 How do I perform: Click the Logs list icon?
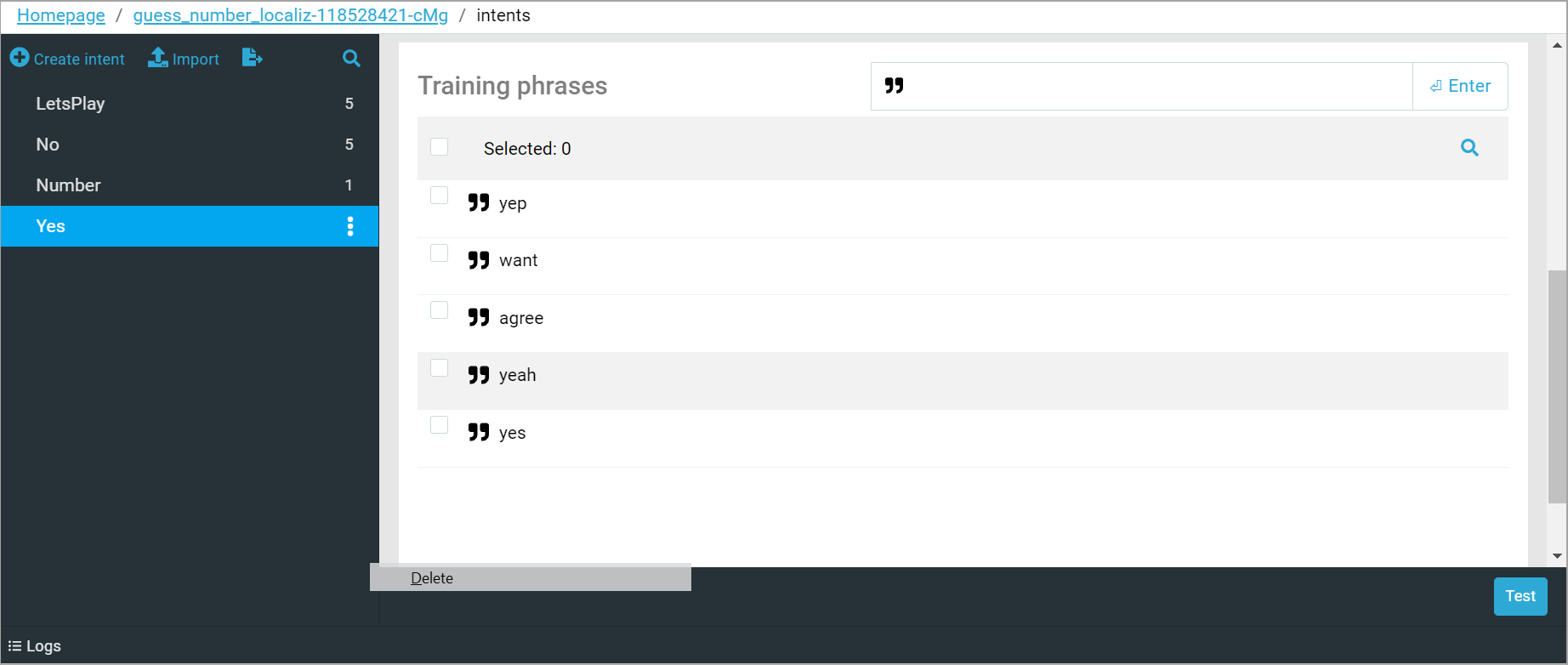14,646
